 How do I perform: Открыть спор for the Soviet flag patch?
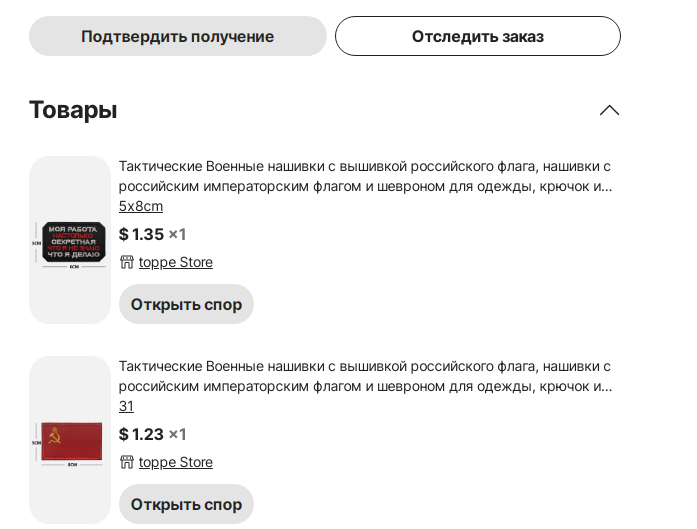coord(186,504)
